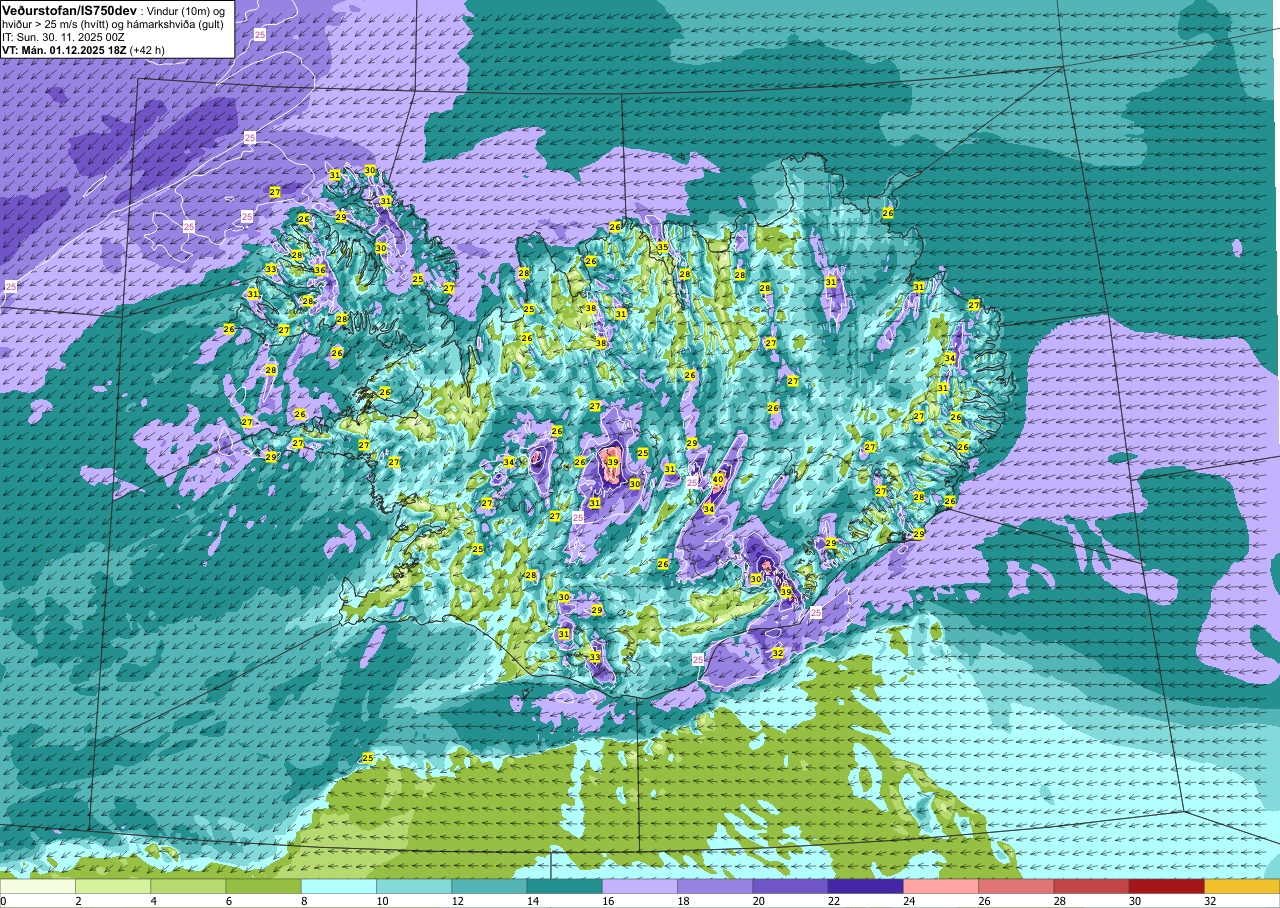Click the yellow gust label '32'
Screen dimensions: 1280x908
[777, 653]
